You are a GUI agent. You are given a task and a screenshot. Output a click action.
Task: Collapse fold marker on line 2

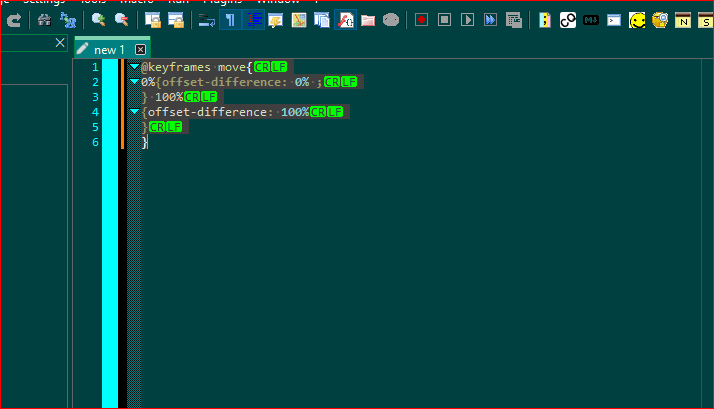point(134,82)
